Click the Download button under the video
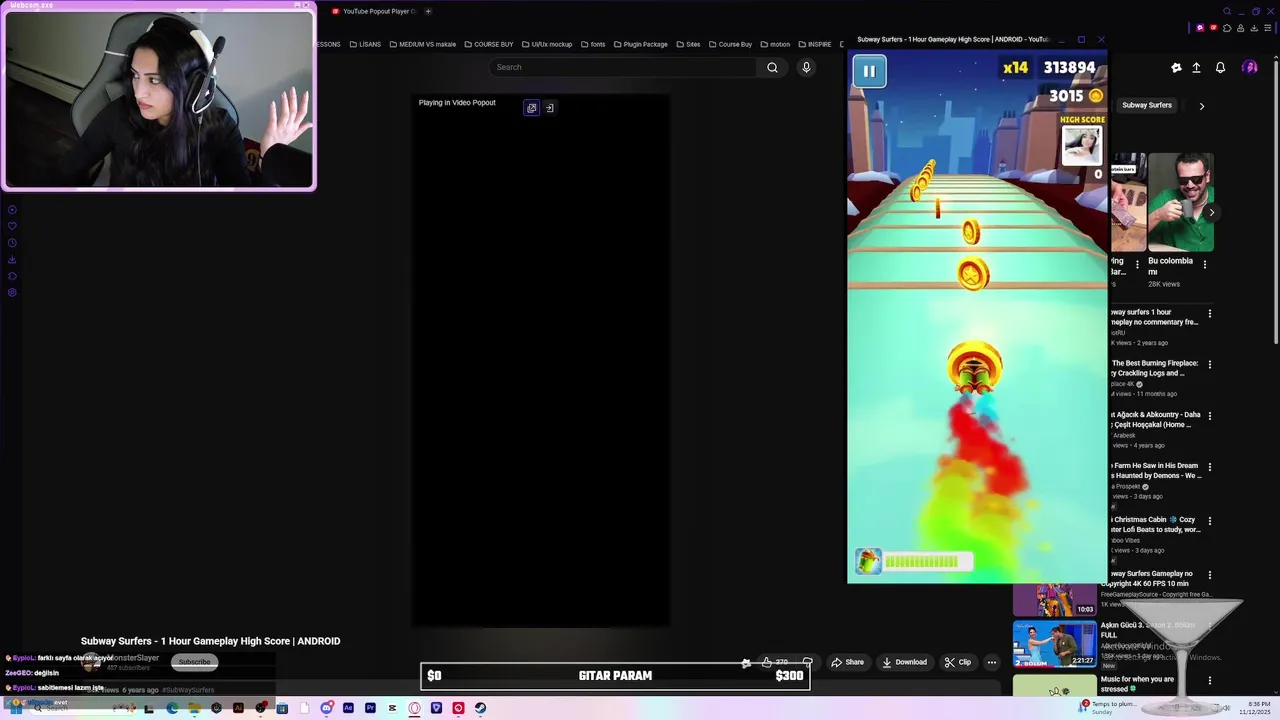Screen dimensions: 1280x720 [904, 662]
